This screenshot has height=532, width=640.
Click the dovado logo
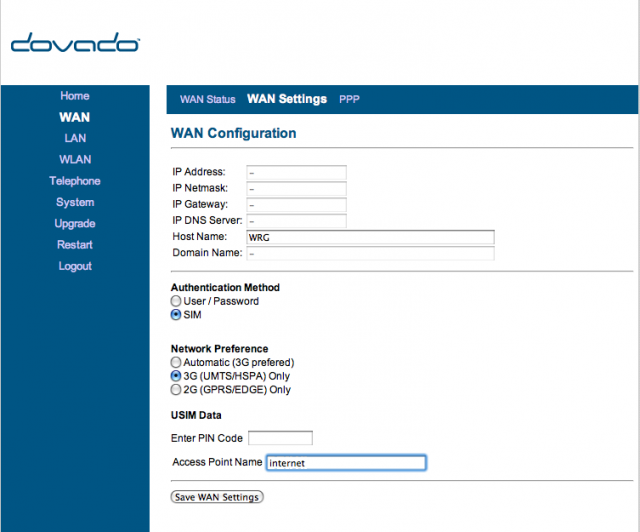tap(75, 42)
